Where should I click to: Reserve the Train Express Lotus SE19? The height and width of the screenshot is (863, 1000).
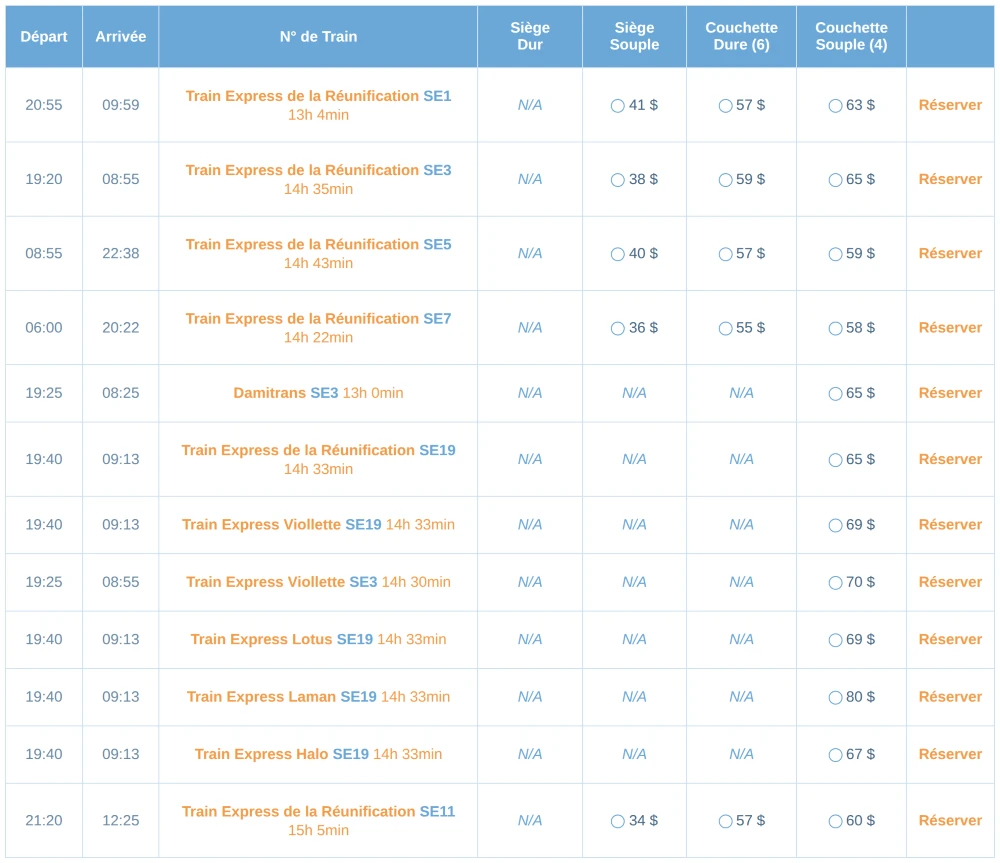click(950, 639)
